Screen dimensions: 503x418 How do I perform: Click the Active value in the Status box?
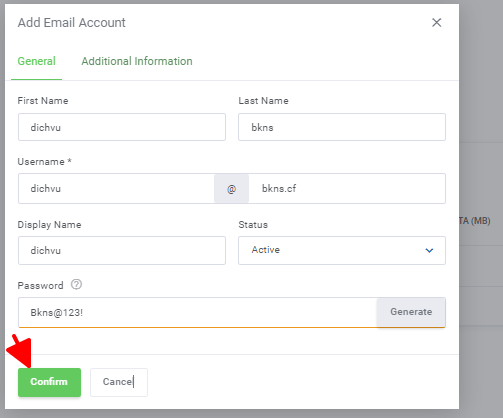[266, 250]
